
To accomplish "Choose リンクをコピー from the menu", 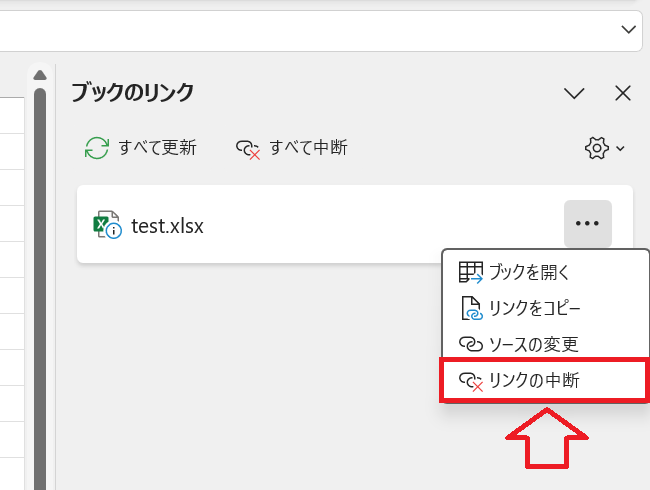I will click(x=545, y=308).
